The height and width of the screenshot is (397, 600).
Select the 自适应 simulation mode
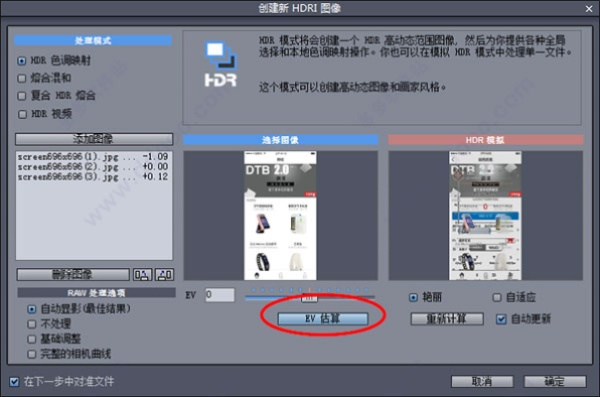tap(497, 297)
